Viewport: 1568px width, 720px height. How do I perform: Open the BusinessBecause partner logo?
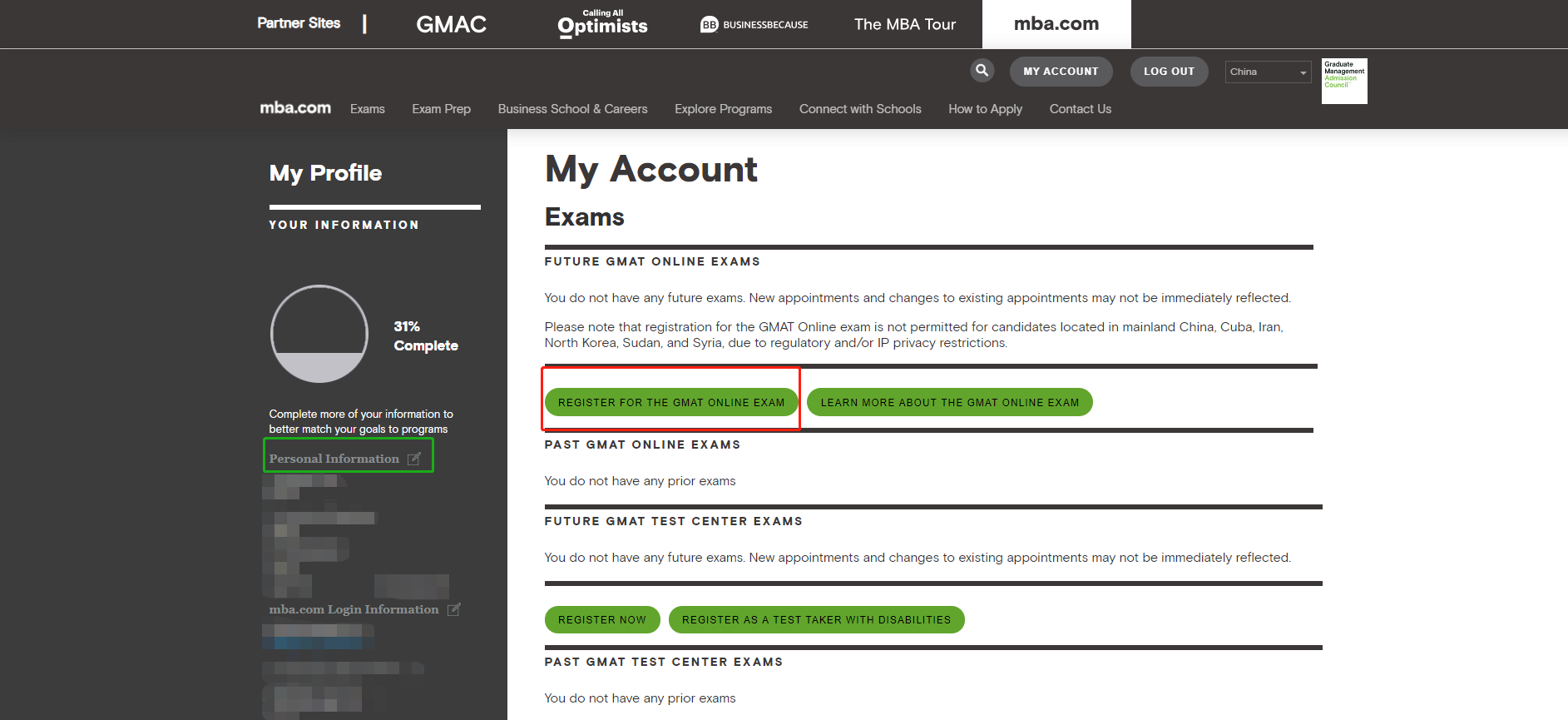click(x=754, y=24)
